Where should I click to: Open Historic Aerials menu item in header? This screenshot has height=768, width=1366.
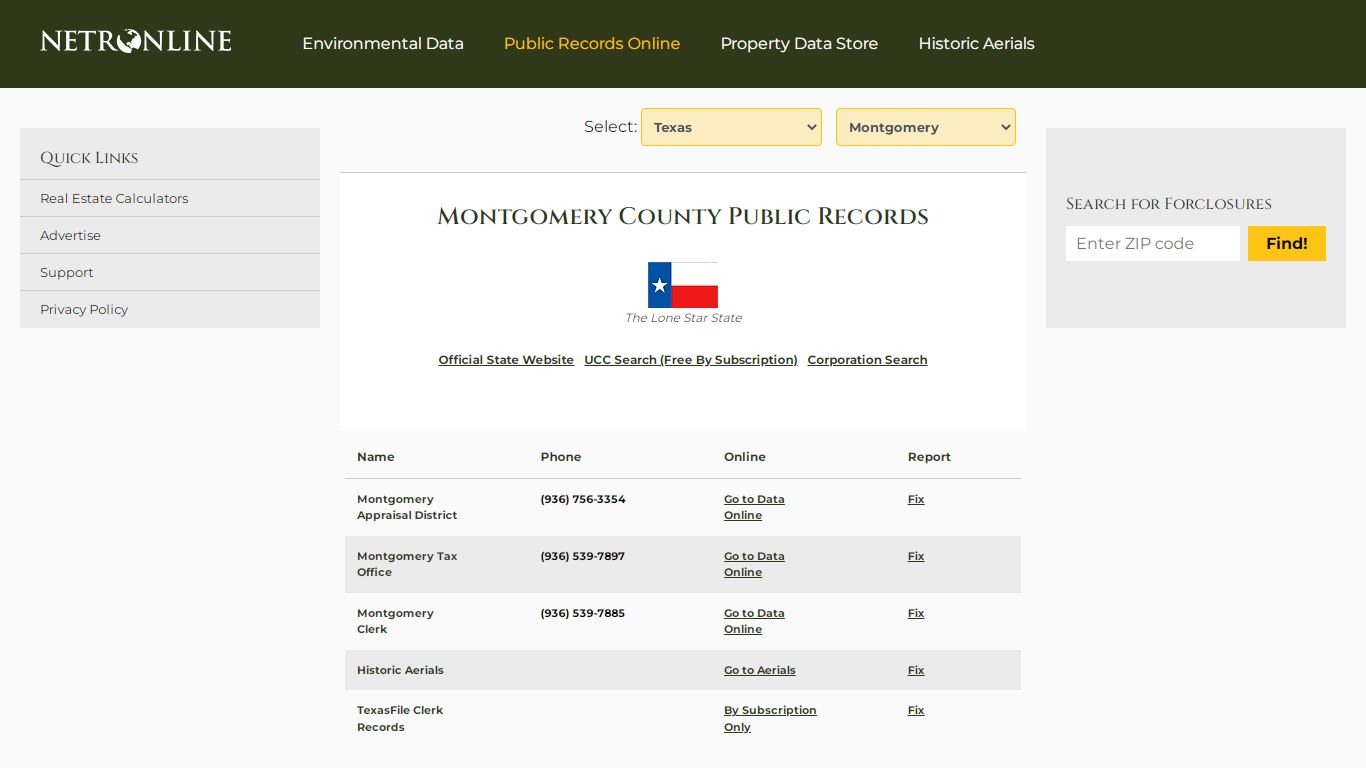click(976, 44)
